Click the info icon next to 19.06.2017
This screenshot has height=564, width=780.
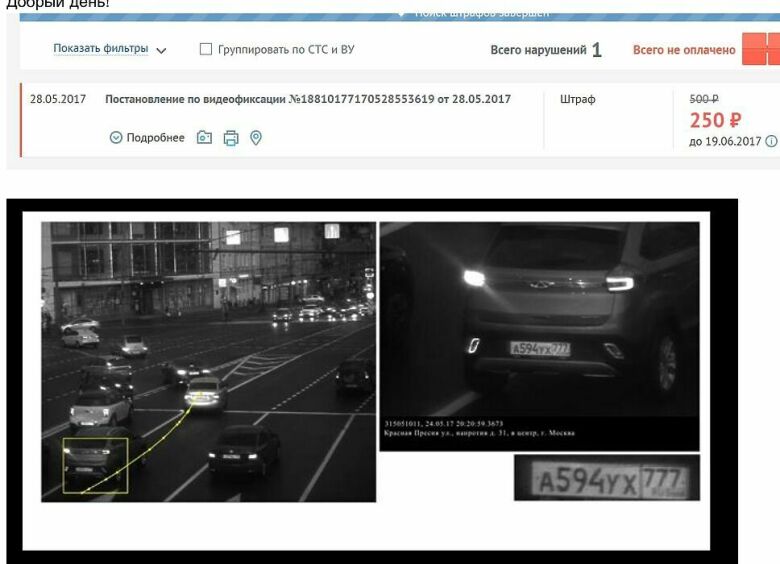(771, 141)
